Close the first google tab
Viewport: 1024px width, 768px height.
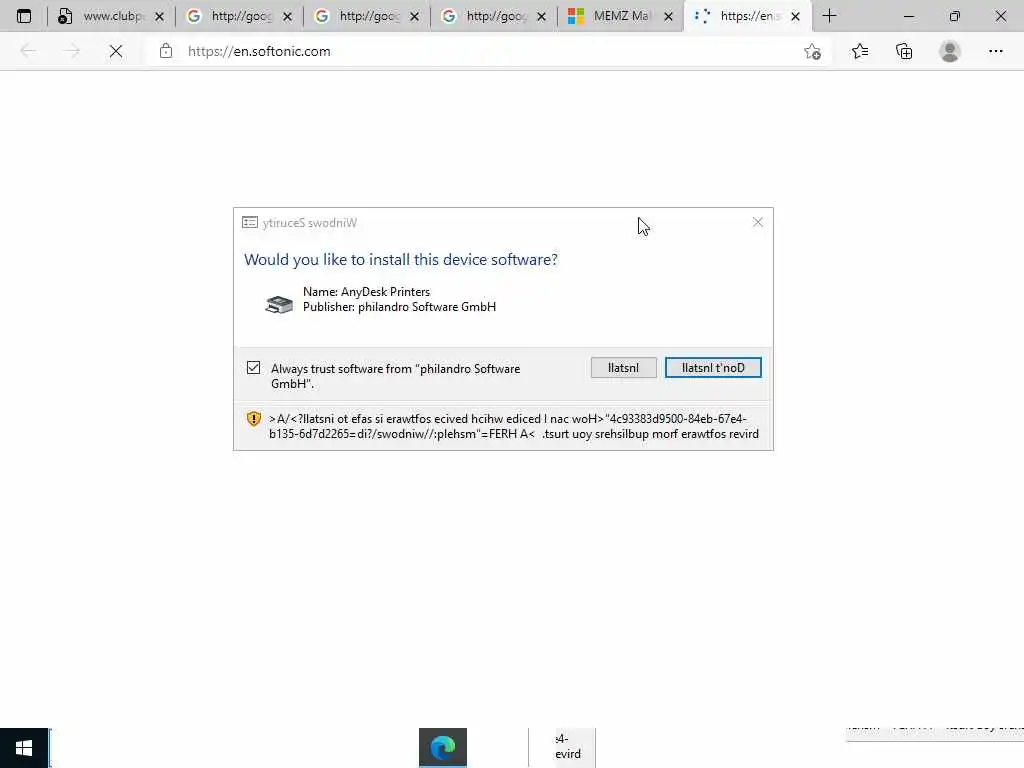(287, 17)
